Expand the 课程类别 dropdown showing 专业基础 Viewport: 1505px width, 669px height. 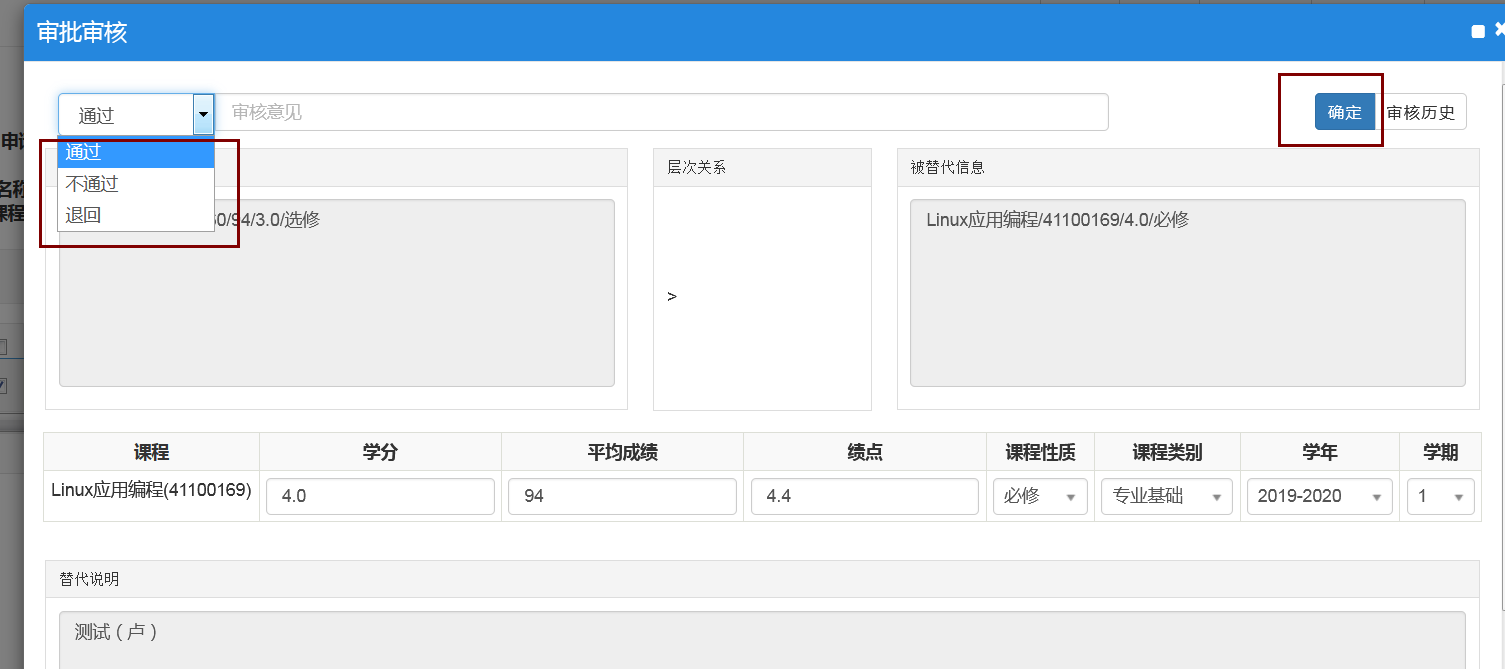[x=1166, y=496]
